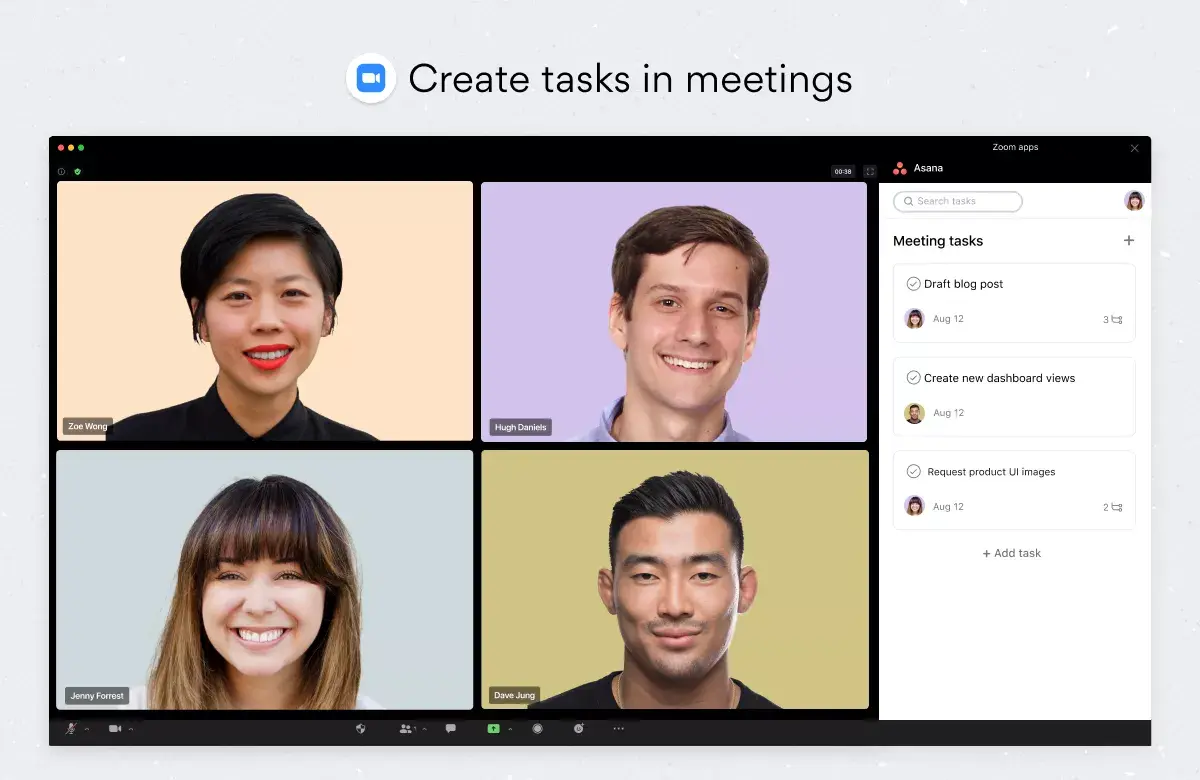The width and height of the screenshot is (1200, 780).
Task: Start screen sharing
Action: click(x=493, y=729)
